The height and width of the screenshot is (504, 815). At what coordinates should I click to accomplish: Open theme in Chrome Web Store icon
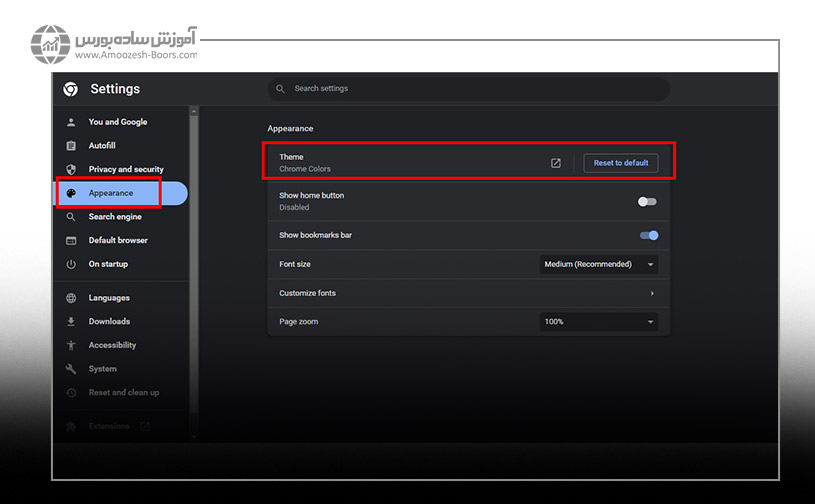click(x=556, y=163)
